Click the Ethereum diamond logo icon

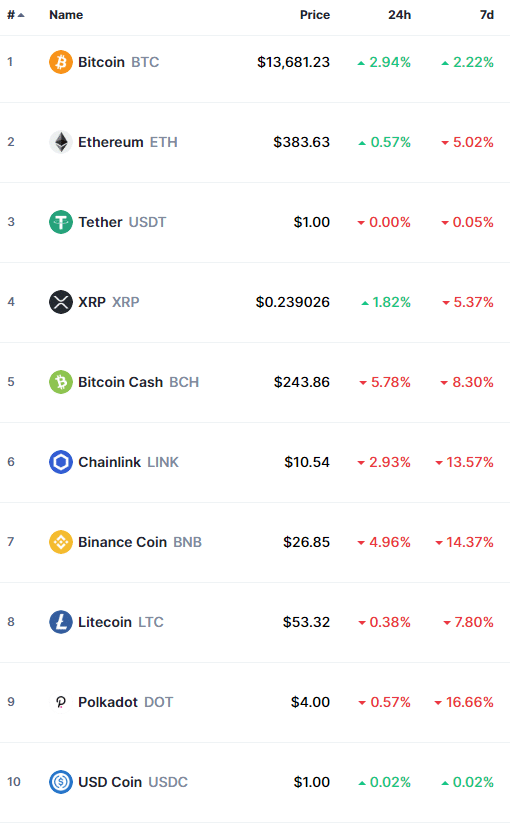(61, 142)
